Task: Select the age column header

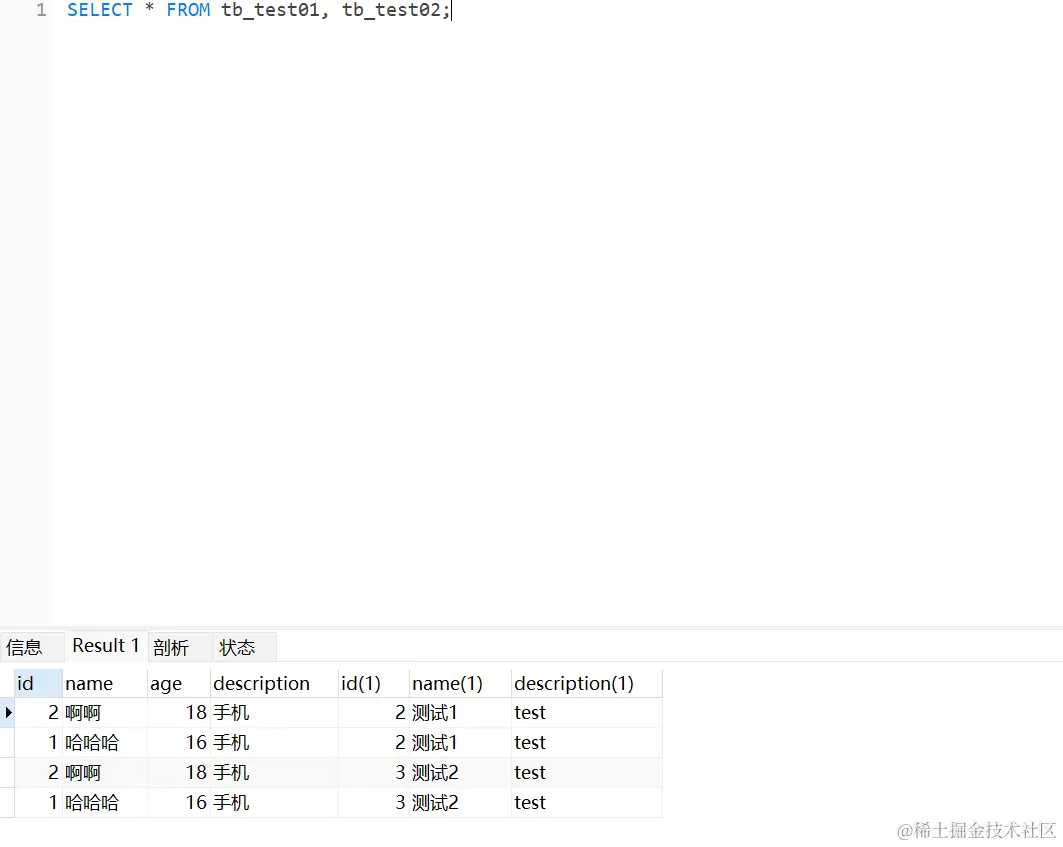Action: (x=178, y=683)
